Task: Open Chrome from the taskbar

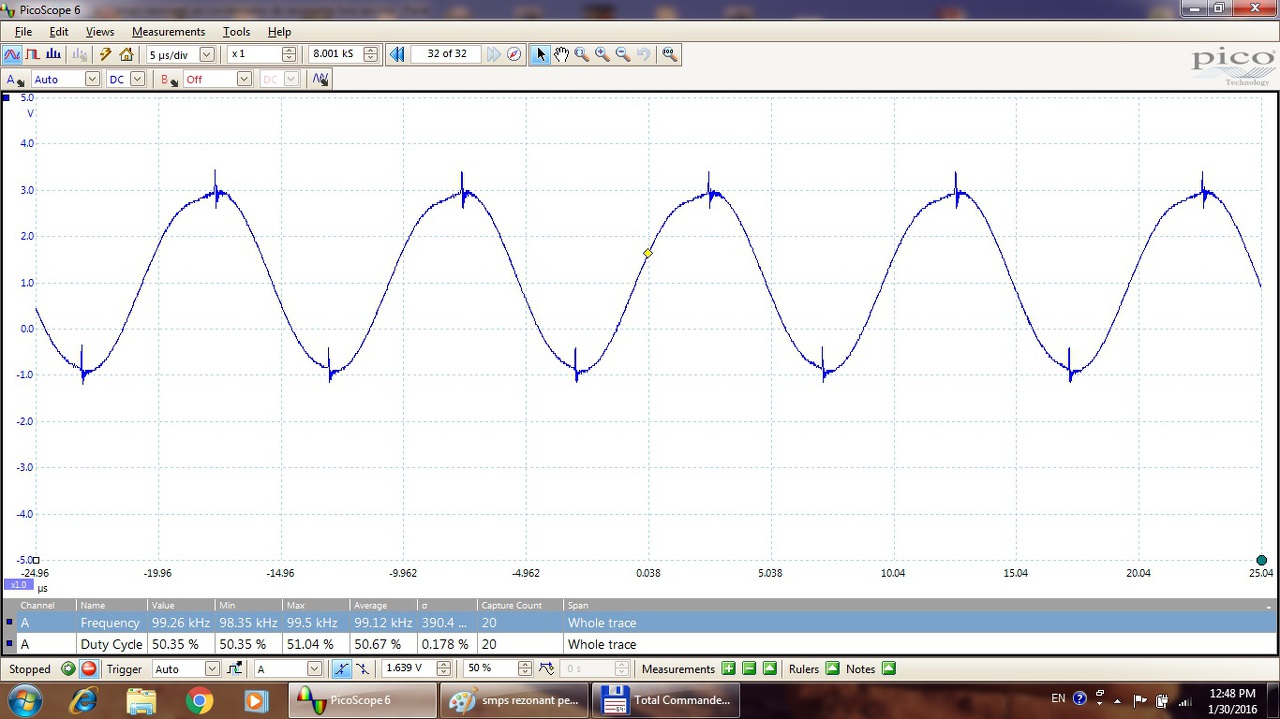Action: click(x=199, y=700)
